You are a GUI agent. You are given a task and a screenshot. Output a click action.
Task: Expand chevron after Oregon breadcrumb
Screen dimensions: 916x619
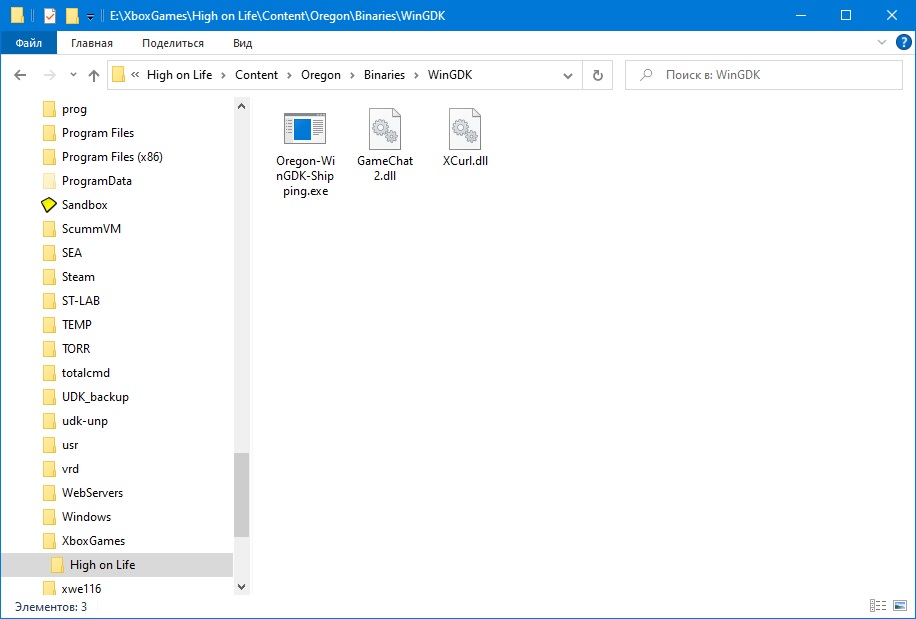point(352,75)
